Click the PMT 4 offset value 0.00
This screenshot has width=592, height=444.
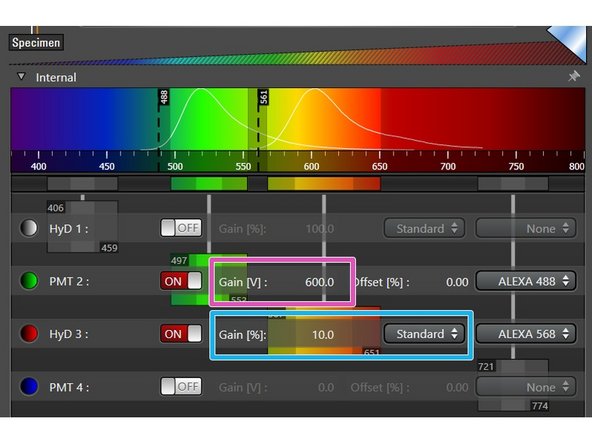coord(457,387)
